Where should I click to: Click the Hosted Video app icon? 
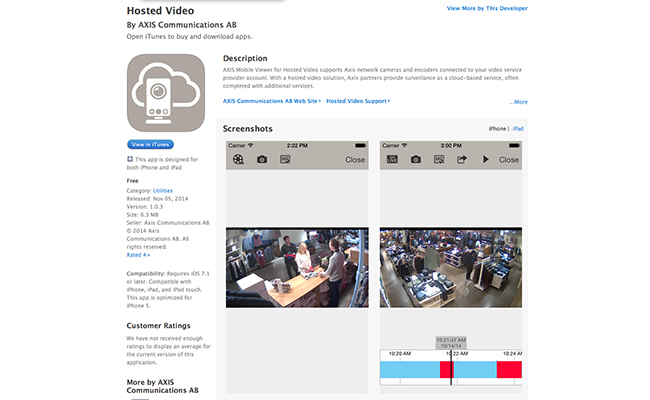point(168,92)
